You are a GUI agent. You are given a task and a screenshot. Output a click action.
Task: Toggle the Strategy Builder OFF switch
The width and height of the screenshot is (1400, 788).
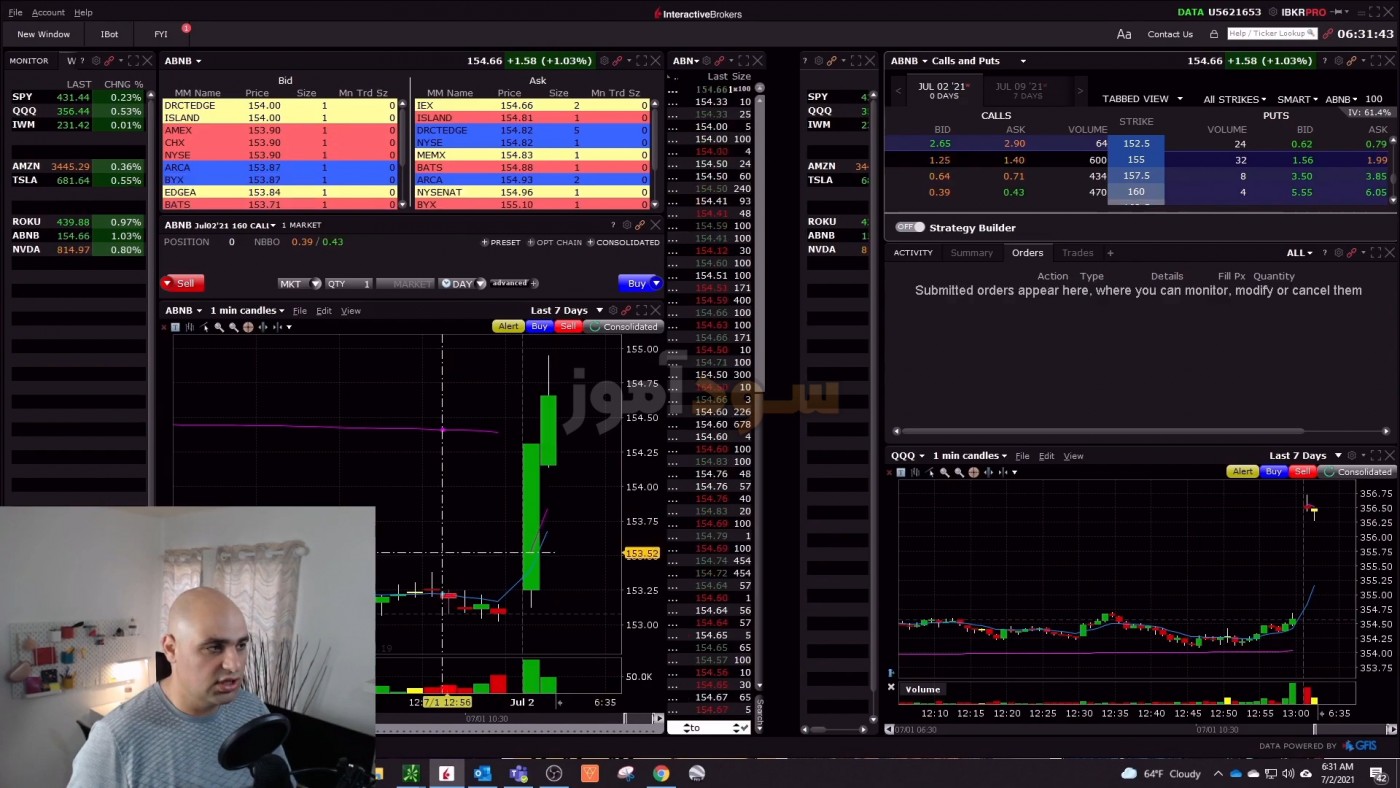tap(908, 227)
